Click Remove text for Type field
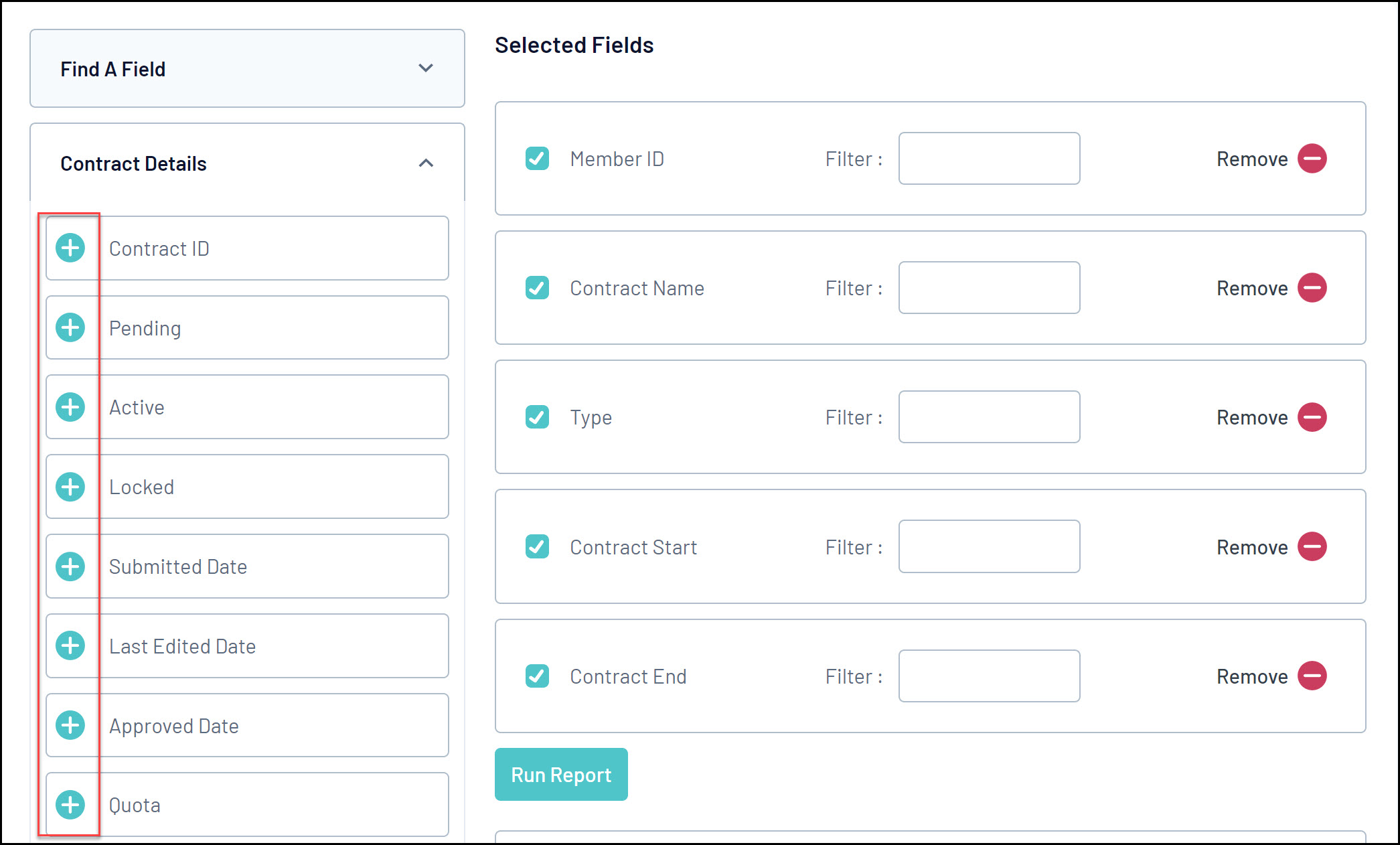Image resolution: width=1400 pixels, height=845 pixels. [1251, 418]
